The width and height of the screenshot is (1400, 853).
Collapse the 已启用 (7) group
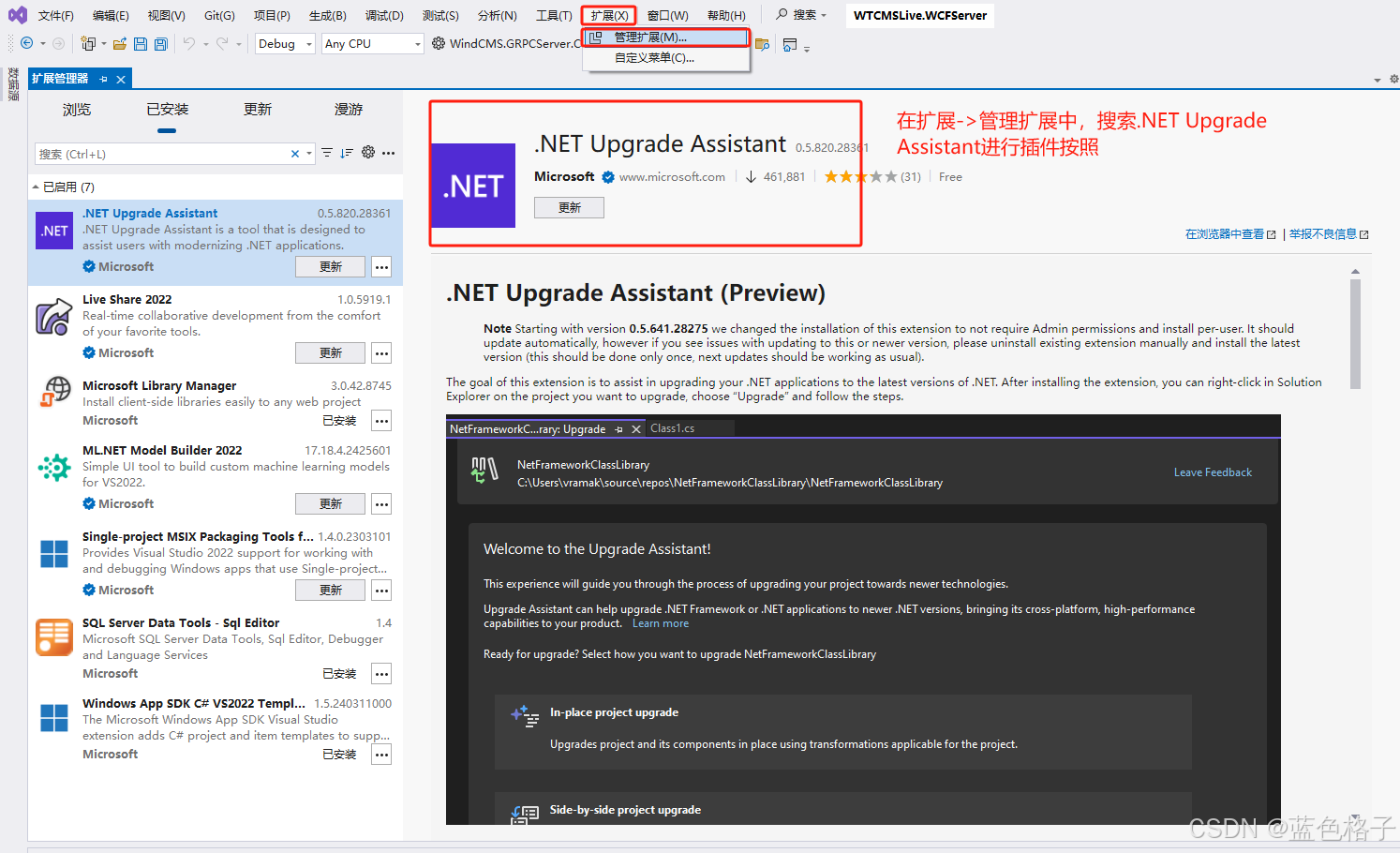36,187
